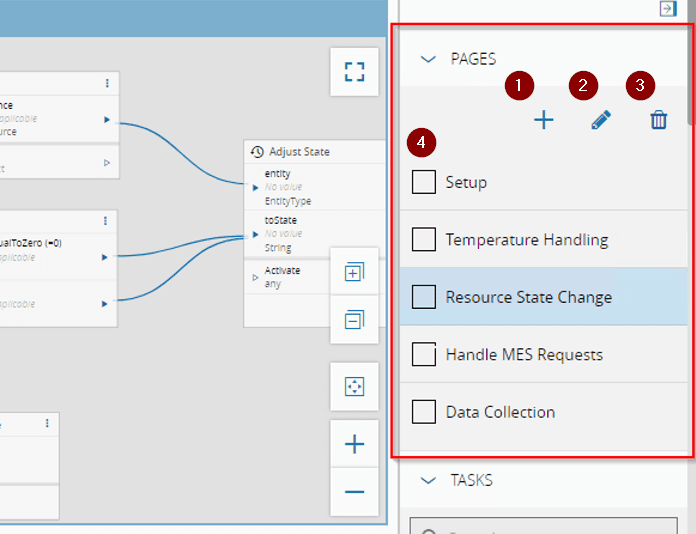Collapse the PAGES section chevron
Image resolution: width=696 pixels, height=534 pixels.
tap(429, 59)
